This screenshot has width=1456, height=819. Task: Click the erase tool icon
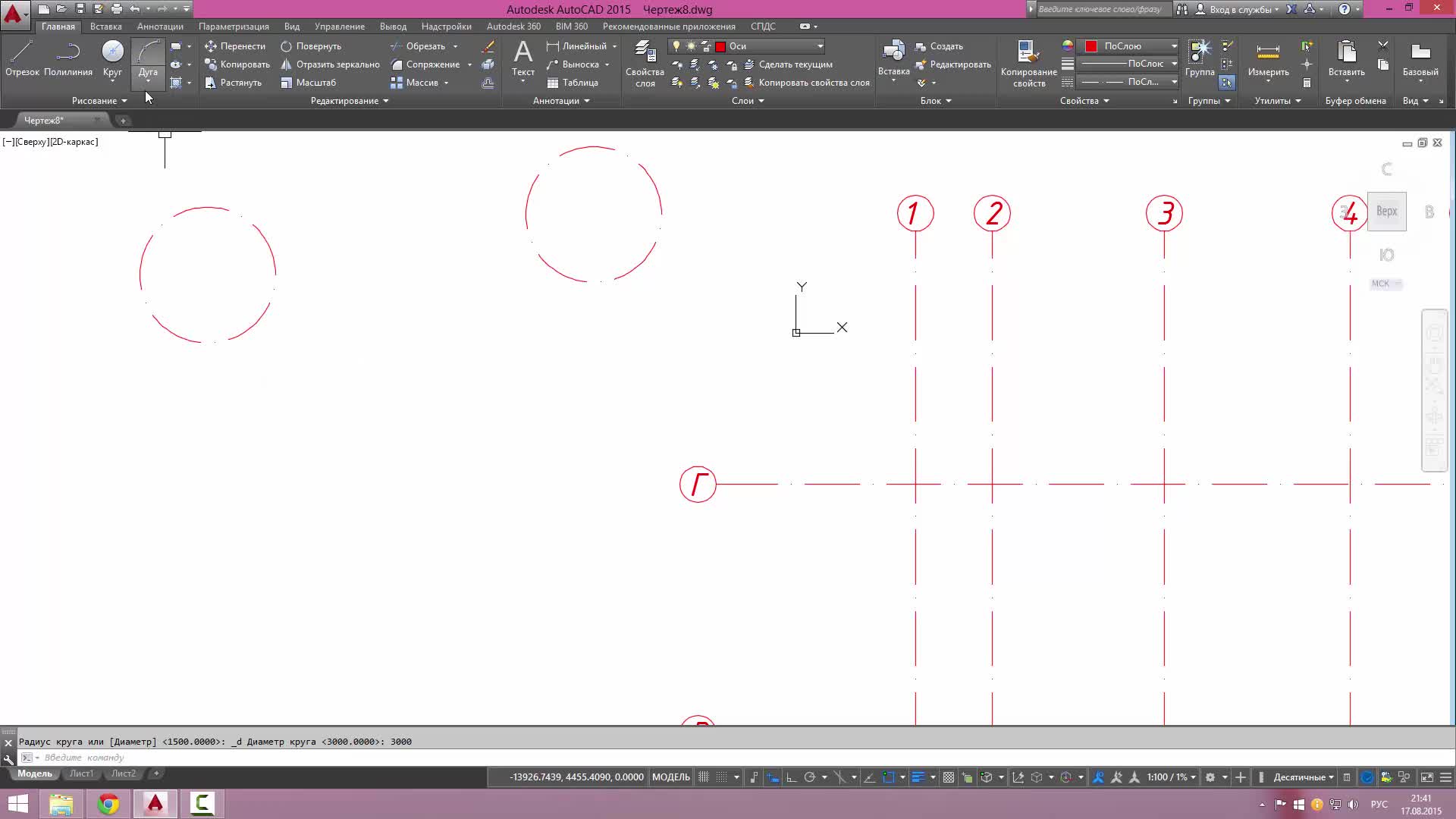(488, 46)
